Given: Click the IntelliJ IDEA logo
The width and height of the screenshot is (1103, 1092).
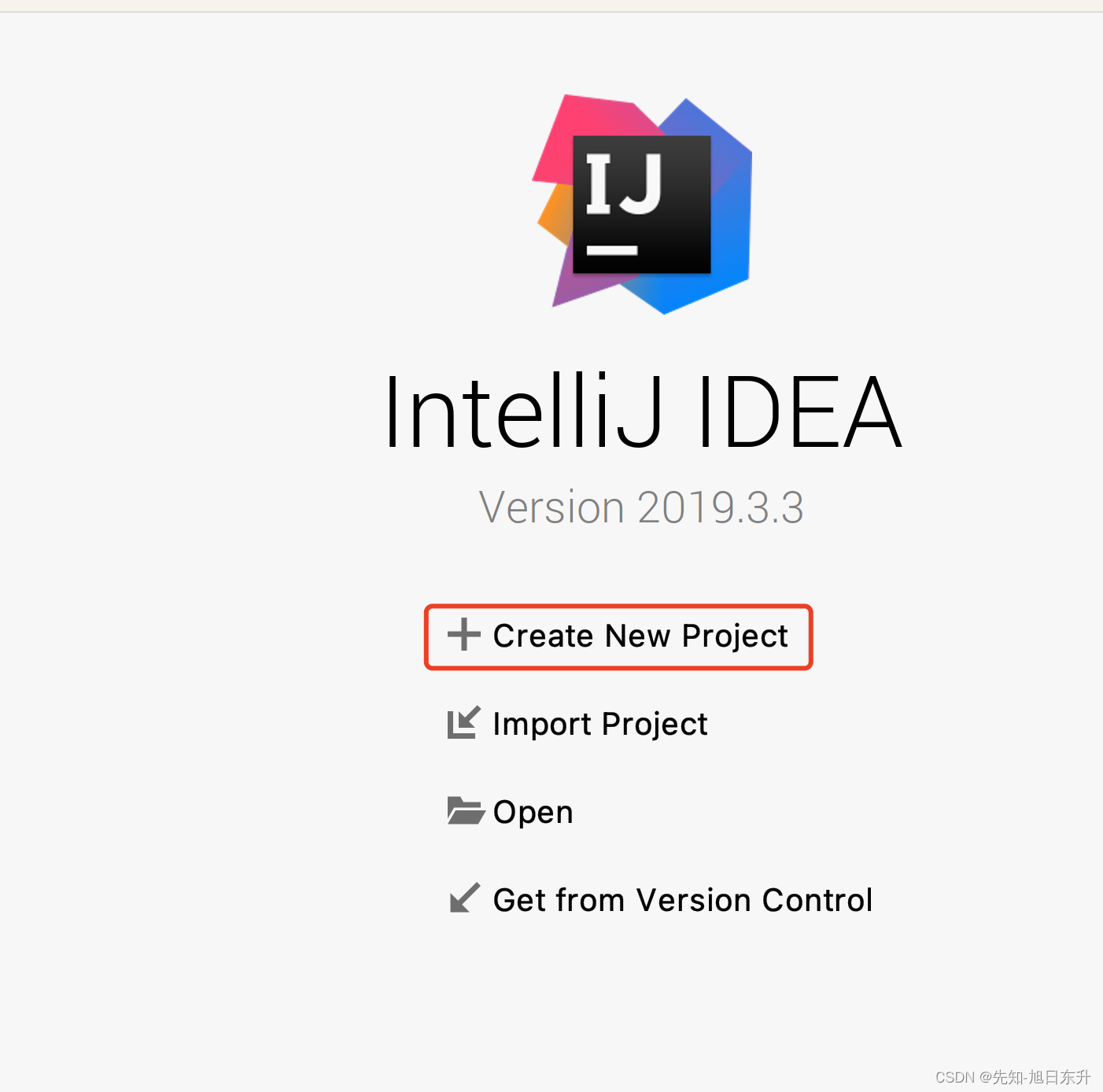Looking at the screenshot, I should [x=642, y=205].
